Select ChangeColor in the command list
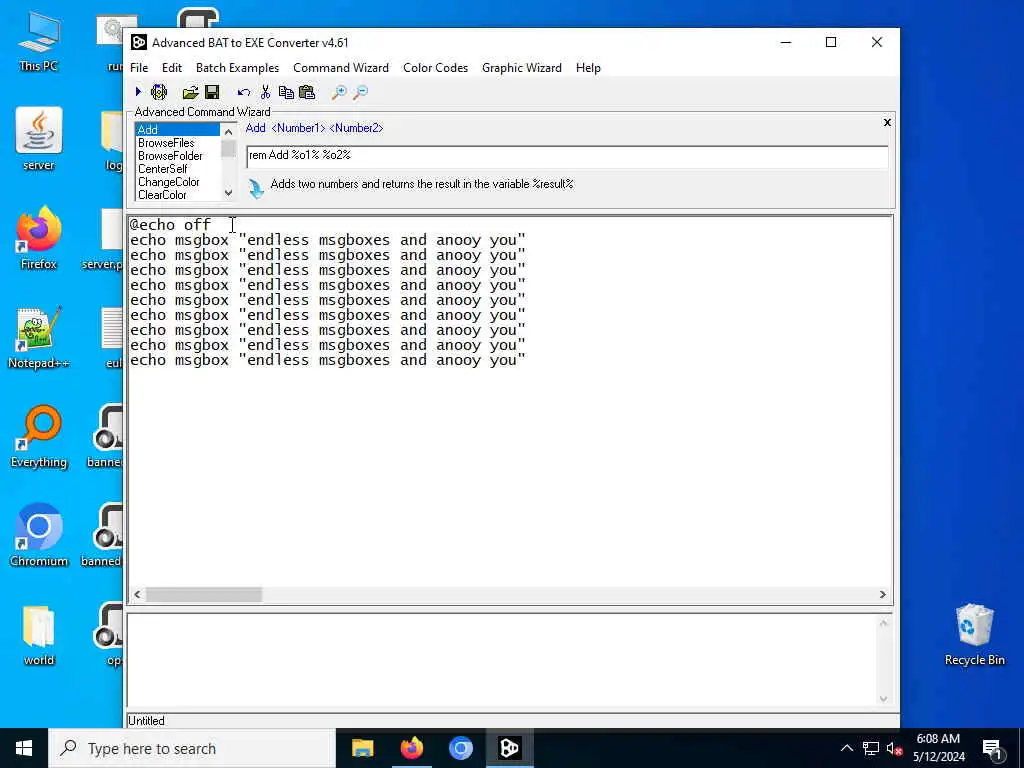Image resolution: width=1024 pixels, height=768 pixels. coord(177,182)
